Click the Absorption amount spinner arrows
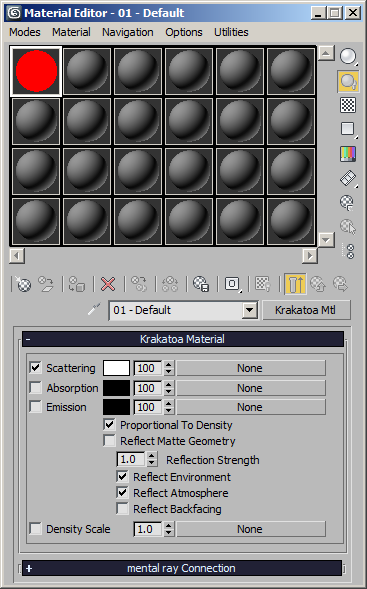367x589 pixels. [x=169, y=388]
